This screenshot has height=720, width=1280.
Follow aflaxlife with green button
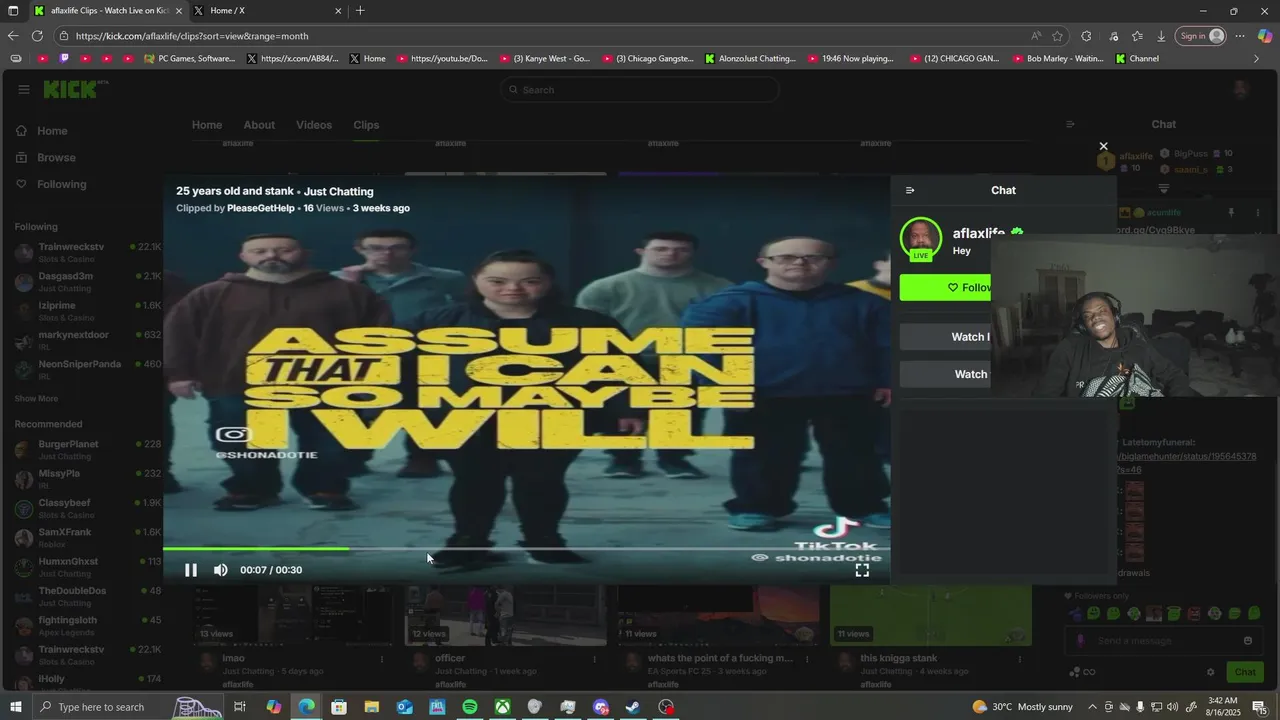point(945,287)
